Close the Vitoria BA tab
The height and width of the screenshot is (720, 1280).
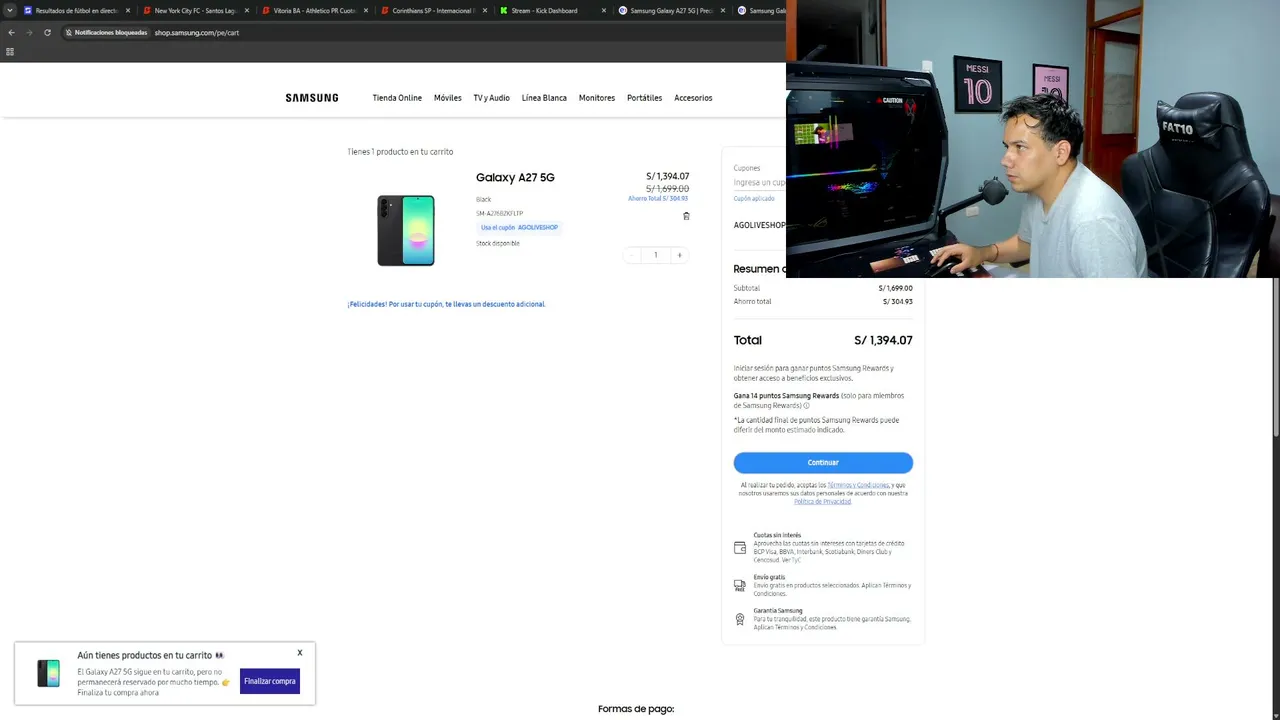click(x=365, y=11)
